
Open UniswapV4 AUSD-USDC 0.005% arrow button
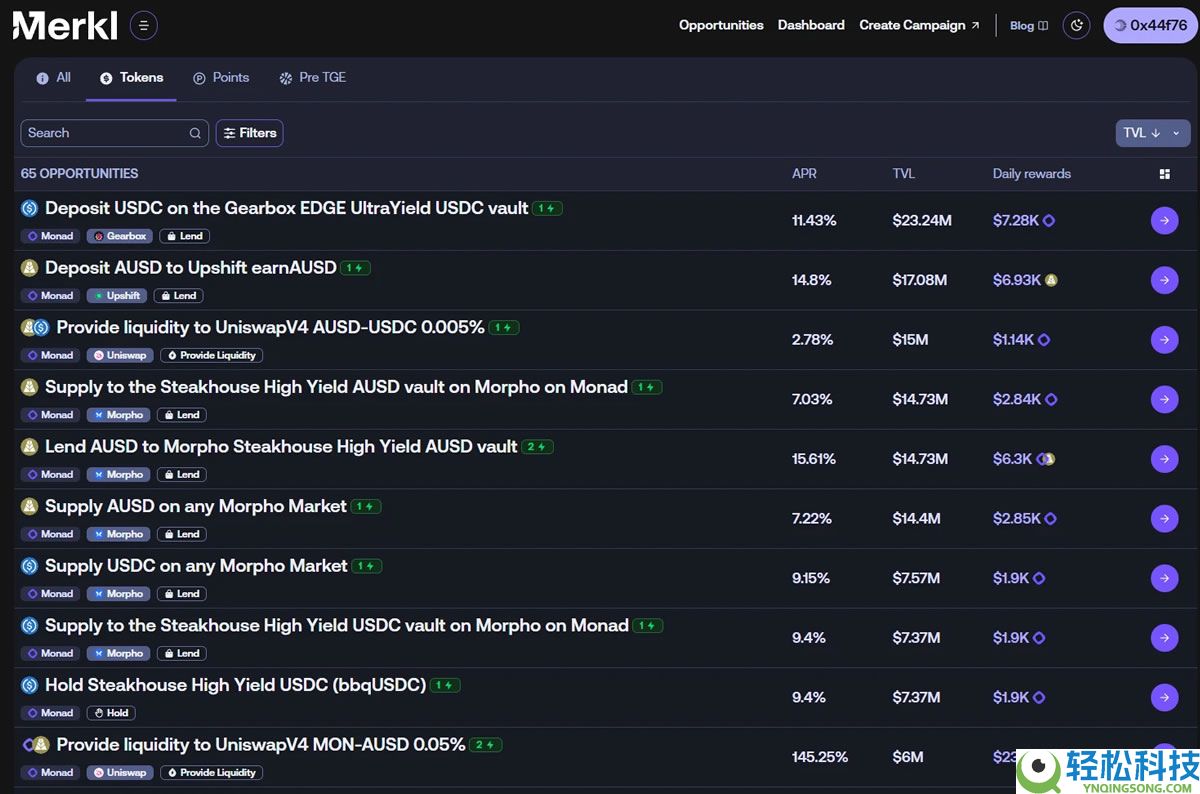pyautogui.click(x=1164, y=340)
